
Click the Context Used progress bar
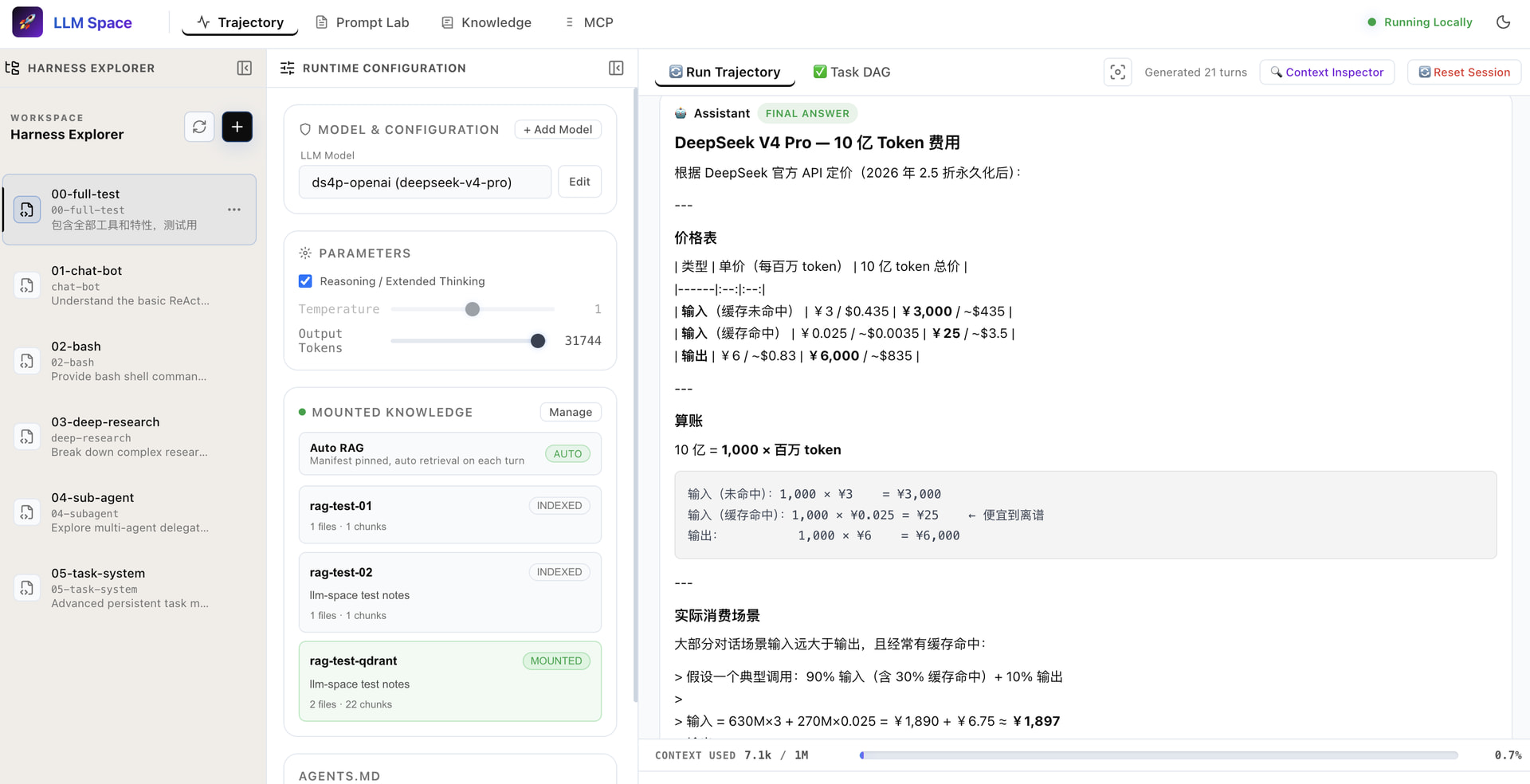1159,755
